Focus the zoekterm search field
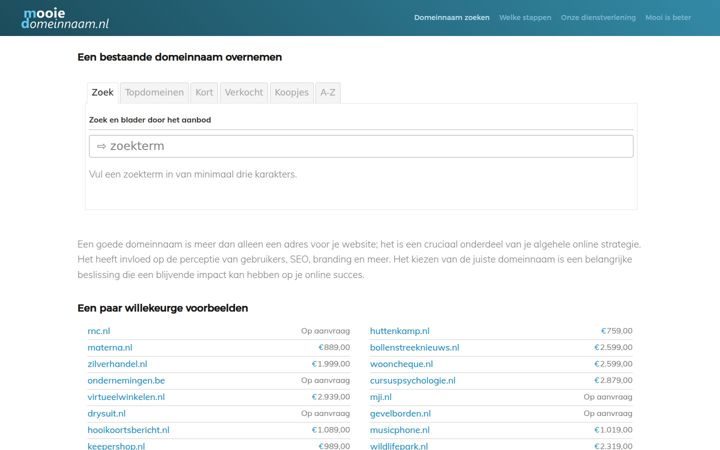720x450 pixels. pos(361,146)
